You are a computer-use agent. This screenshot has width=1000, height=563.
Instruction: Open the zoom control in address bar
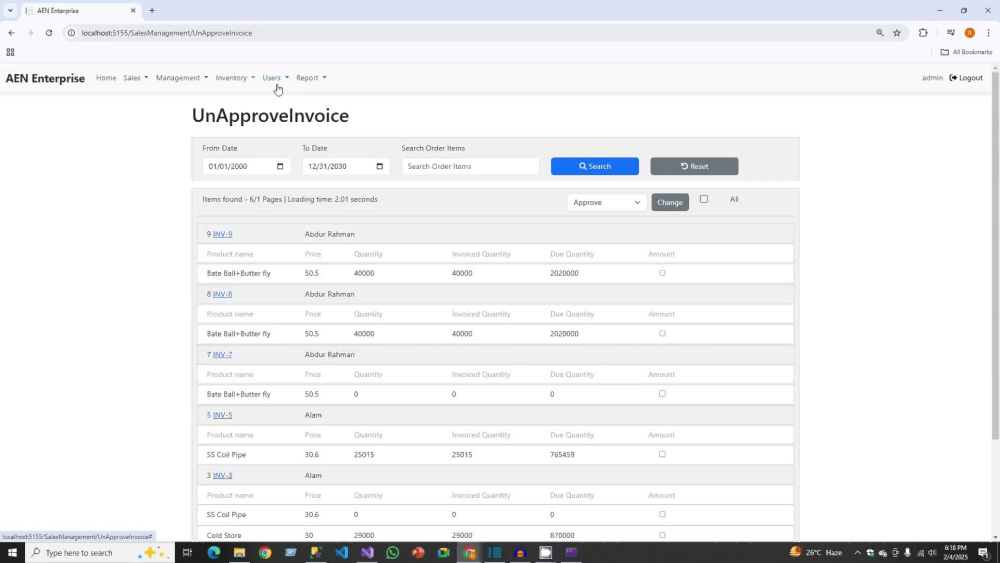(x=880, y=33)
